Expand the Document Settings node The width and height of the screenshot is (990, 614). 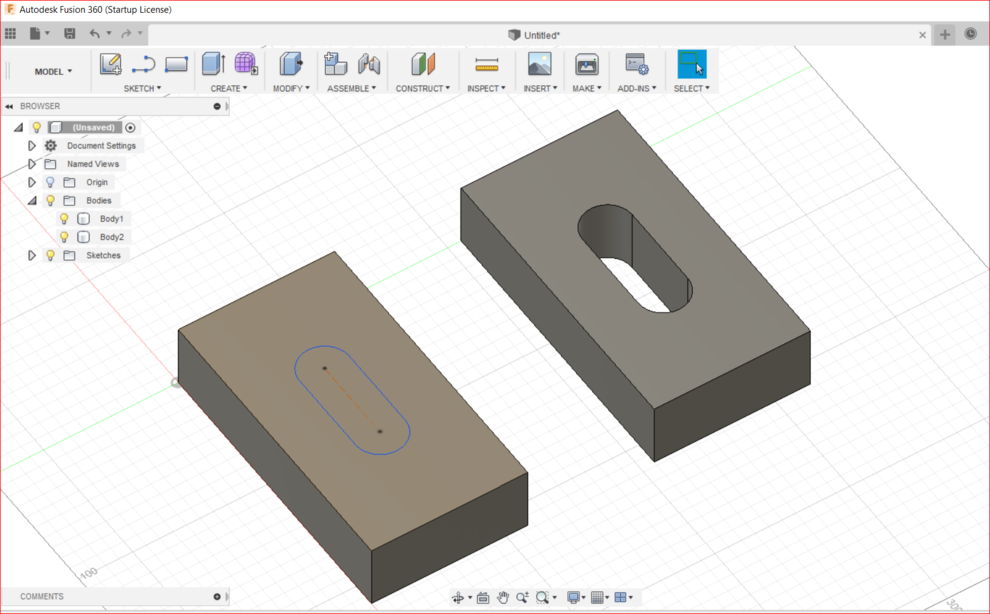pos(32,145)
